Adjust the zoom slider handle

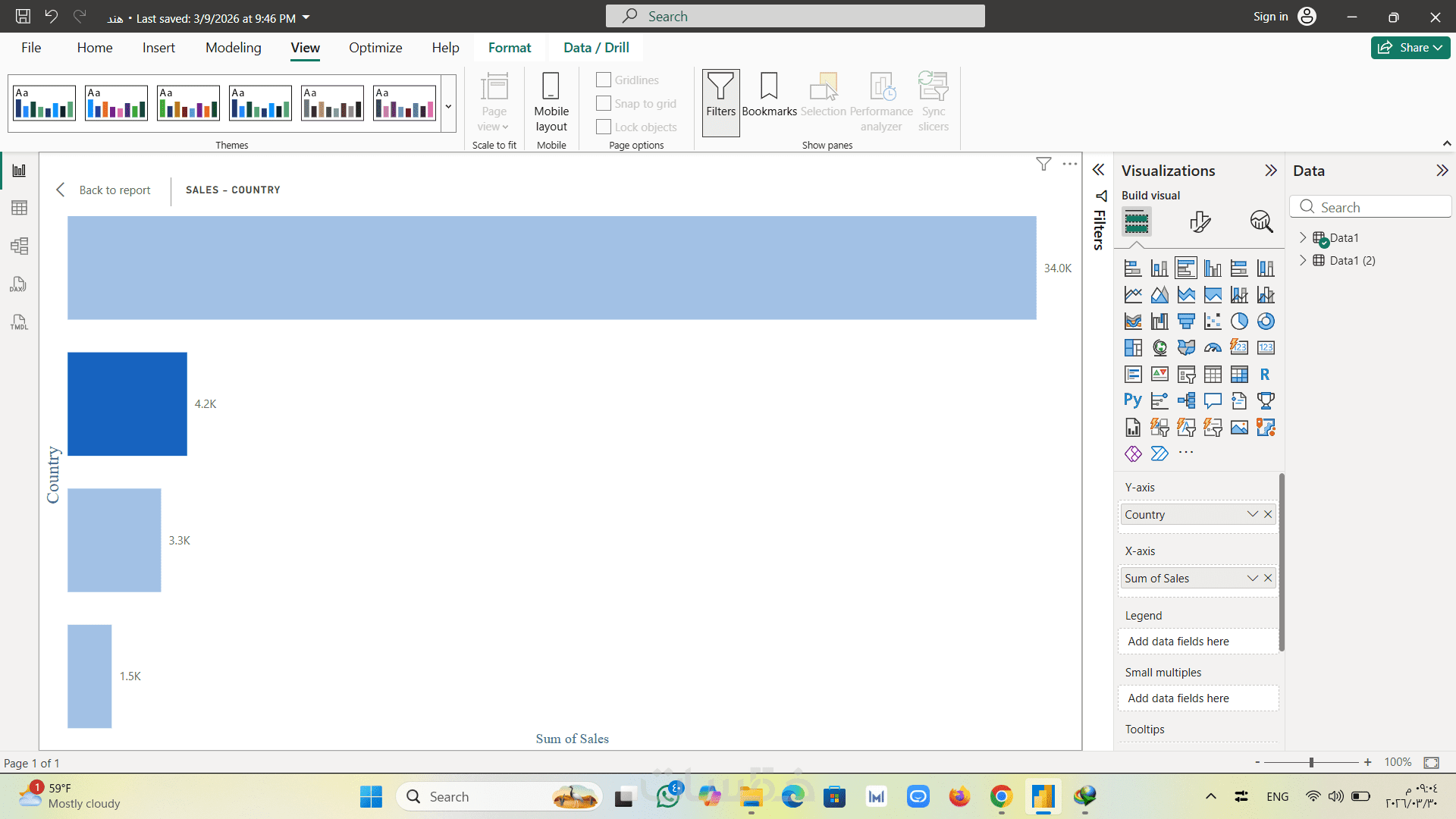click(x=1311, y=762)
